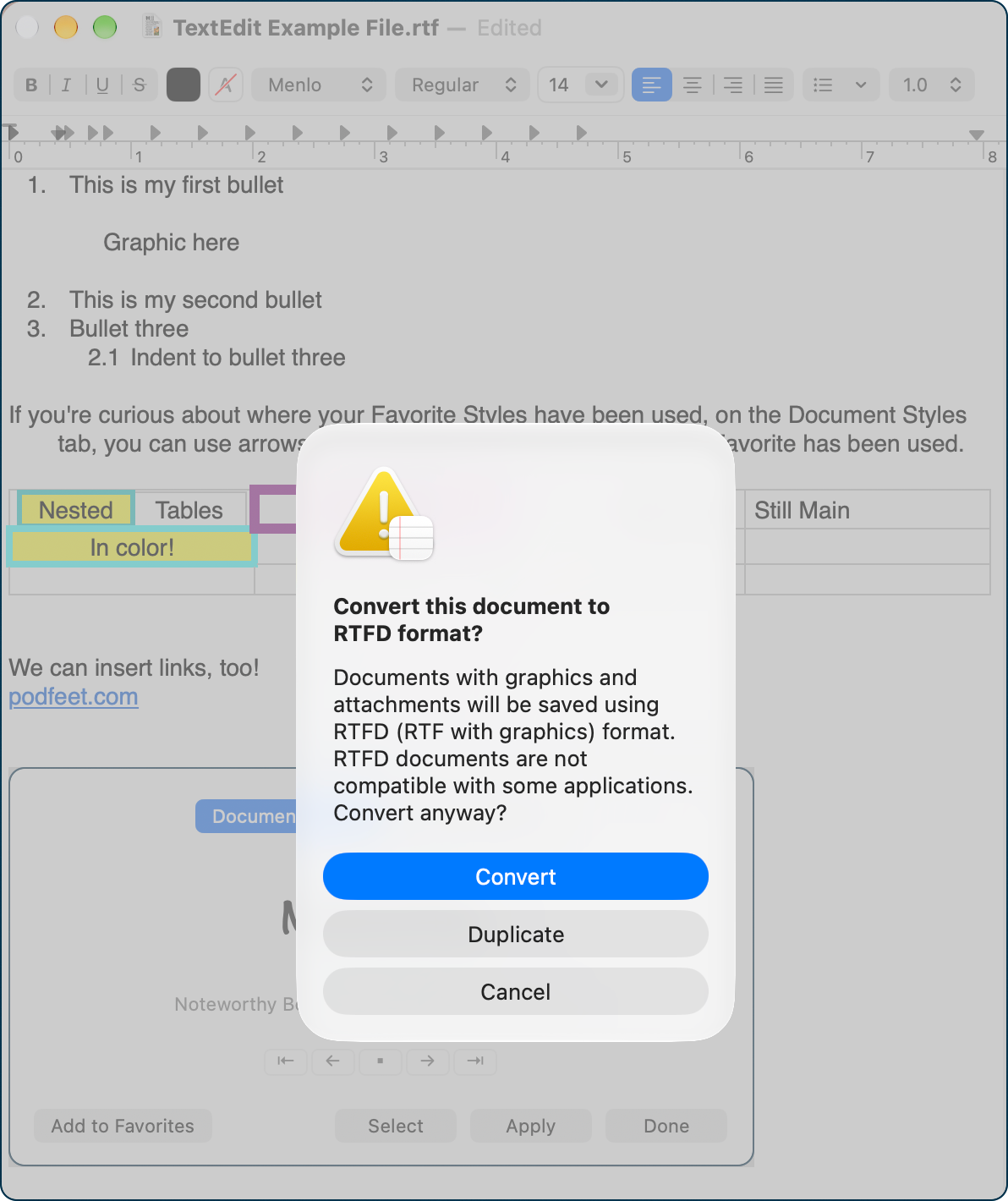
Task: Click the "Still Main" table cell
Action: (868, 510)
